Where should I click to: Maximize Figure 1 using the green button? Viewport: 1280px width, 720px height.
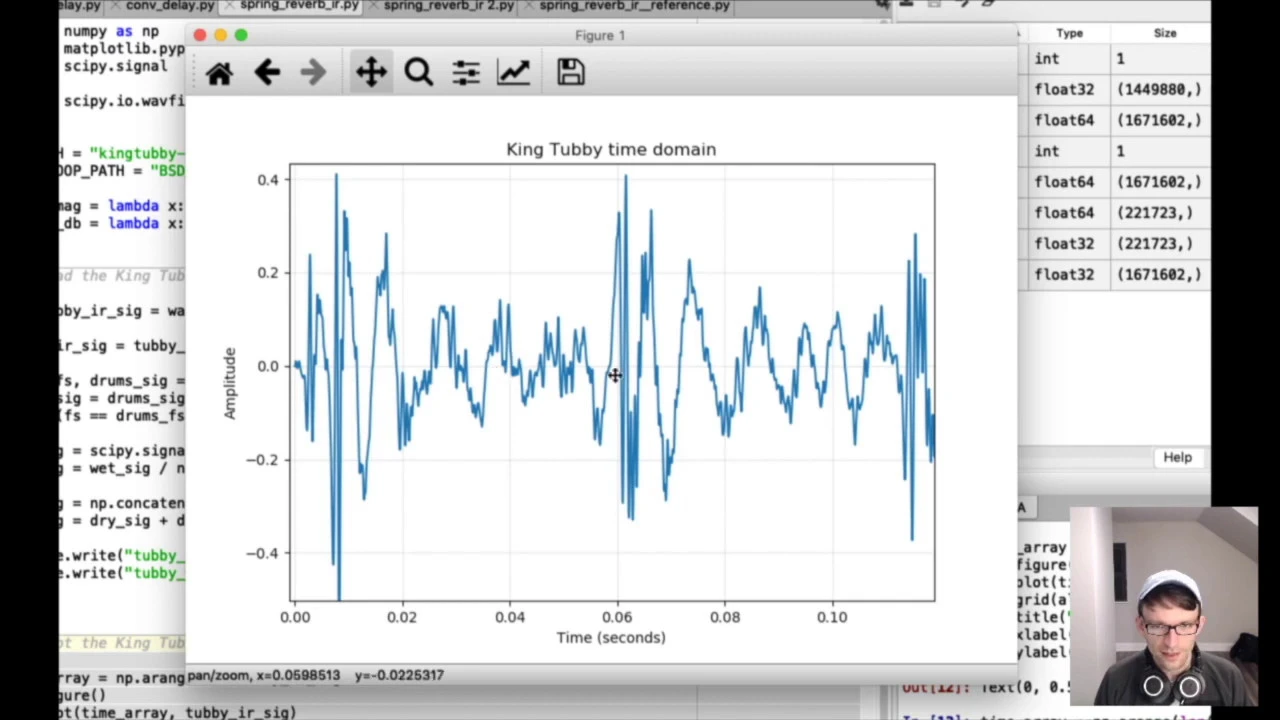[241, 35]
